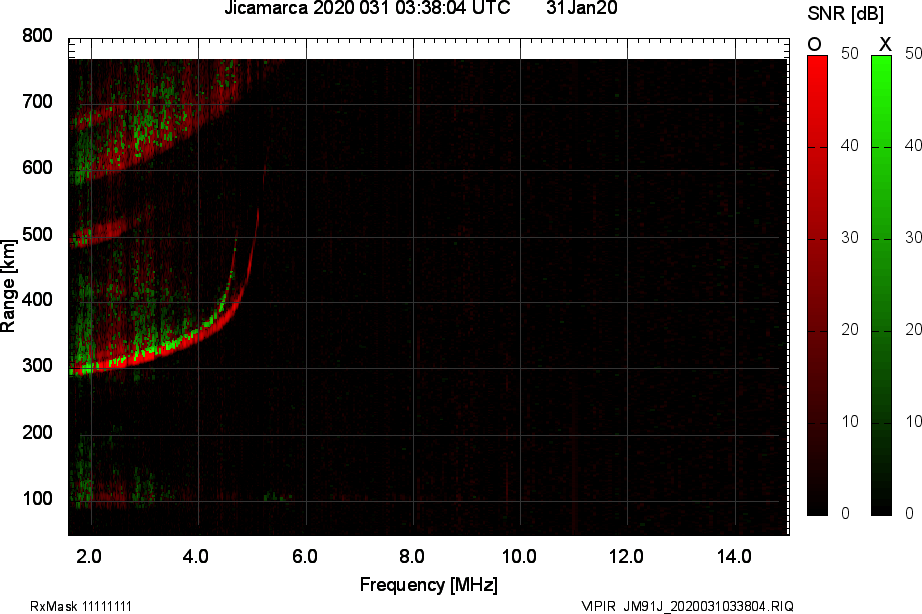Click the faint red second-hop echo near 500 km
This screenshot has height=614, width=922.
[x=105, y=231]
